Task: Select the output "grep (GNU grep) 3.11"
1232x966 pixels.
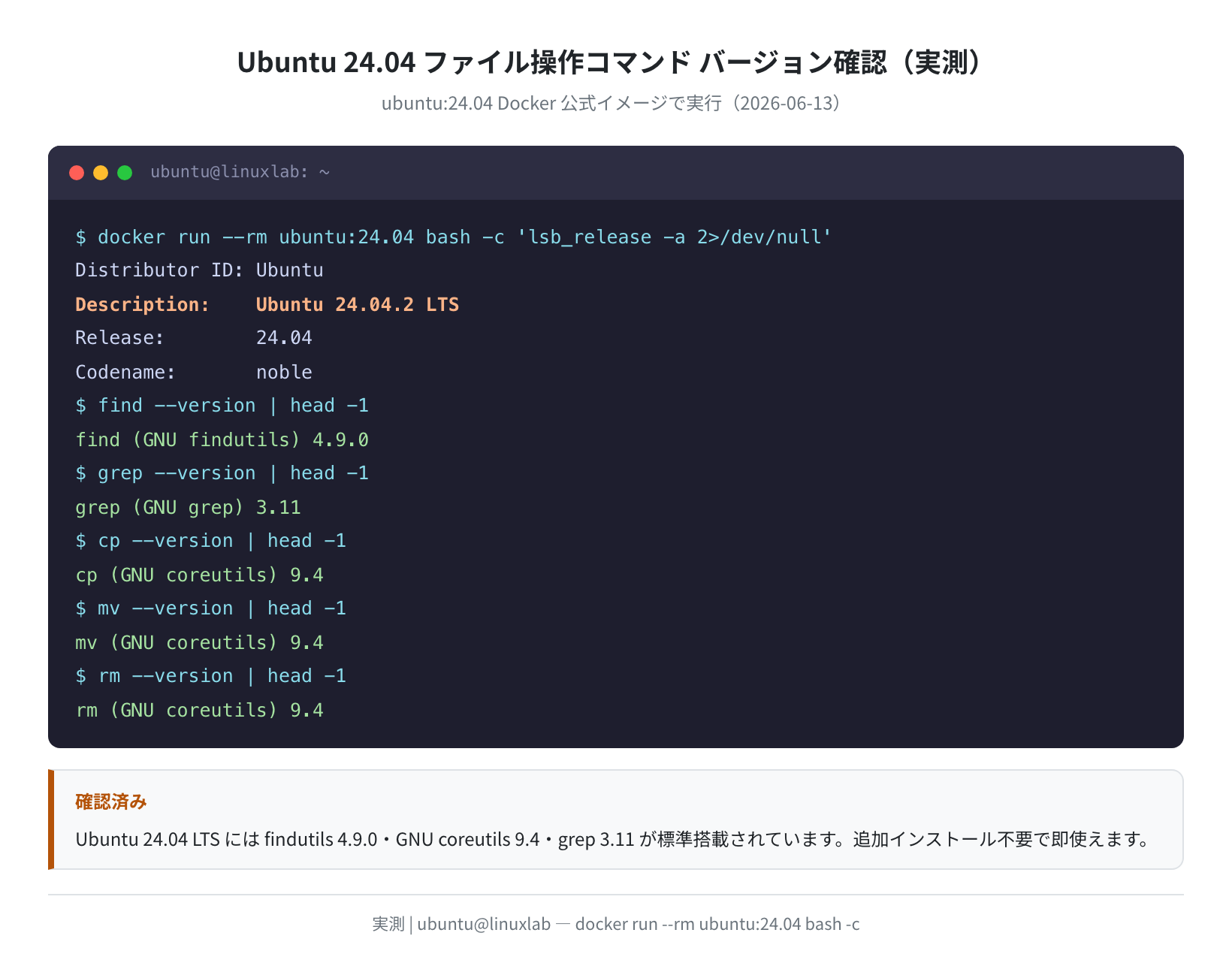Action: click(189, 507)
